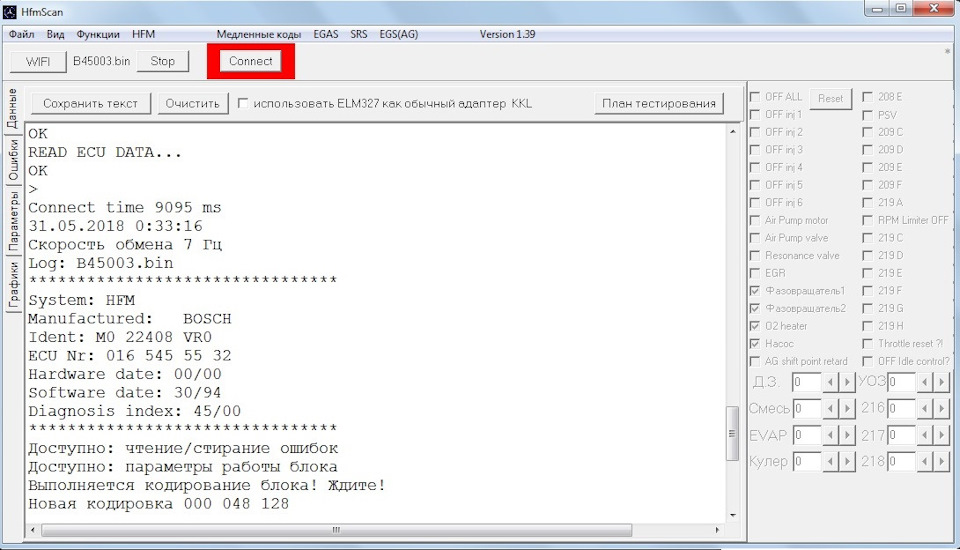The height and width of the screenshot is (550, 960).
Task: Toggle the Throttle reset checkbox
Action: 868,344
